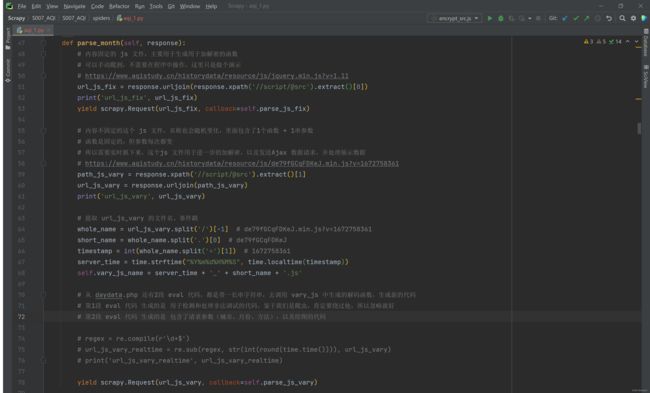Image resolution: width=650 pixels, height=393 pixels.
Task: Update project with the blue Git arrow
Action: click(x=565, y=18)
